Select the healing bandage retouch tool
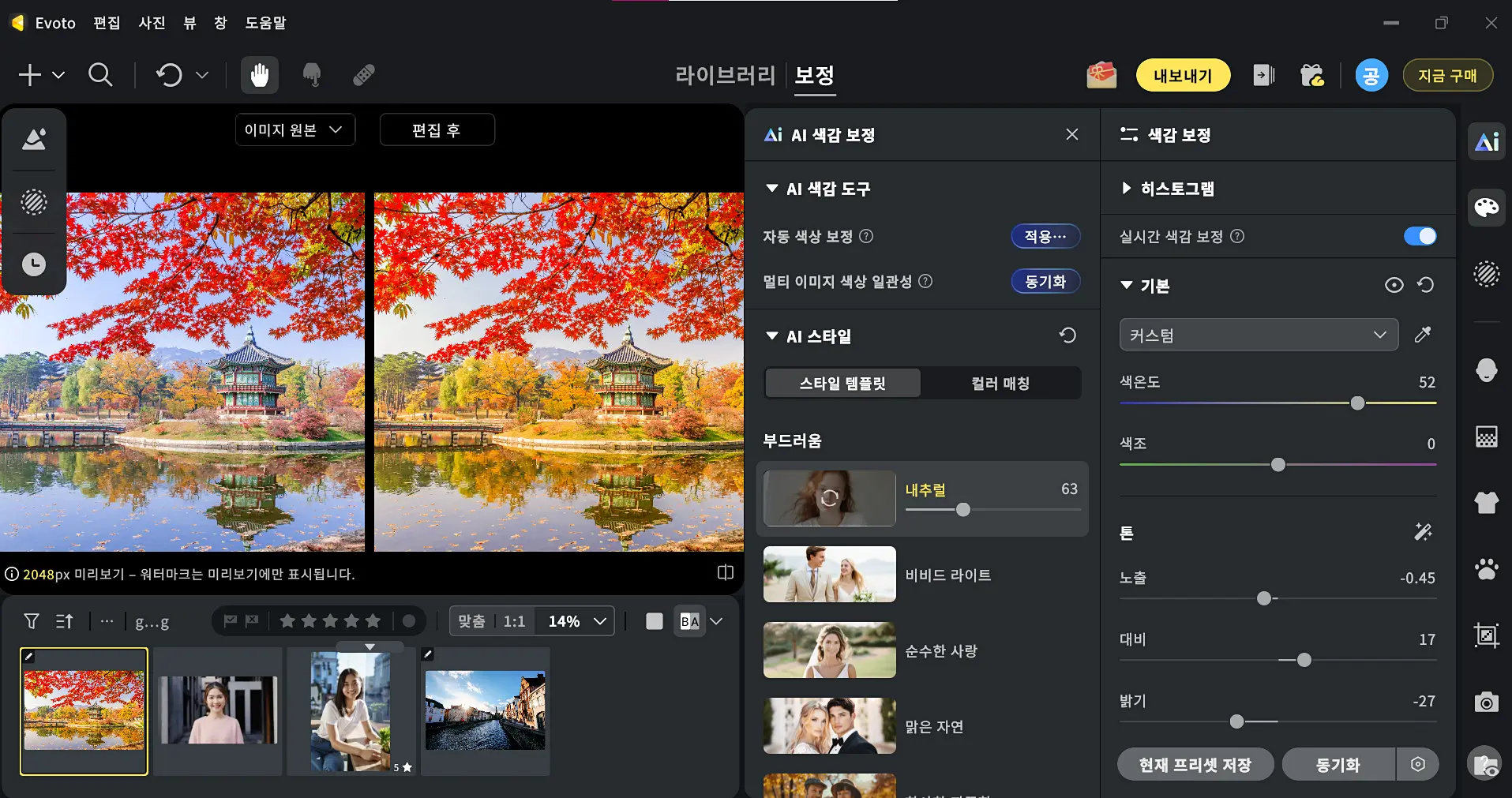This screenshot has height=798, width=1512. coord(362,75)
